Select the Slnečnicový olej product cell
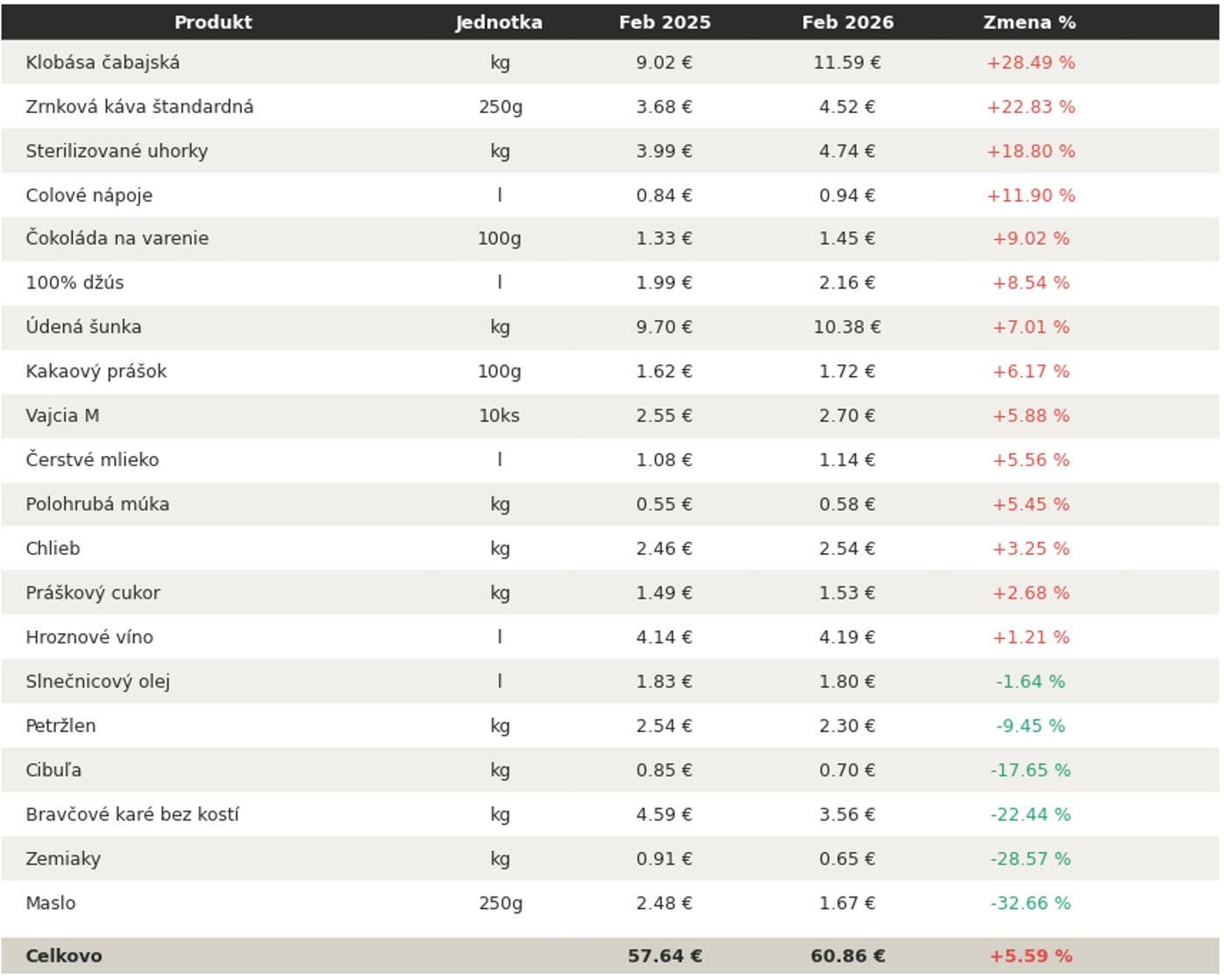This screenshot has height=980, width=1224. pos(97,681)
